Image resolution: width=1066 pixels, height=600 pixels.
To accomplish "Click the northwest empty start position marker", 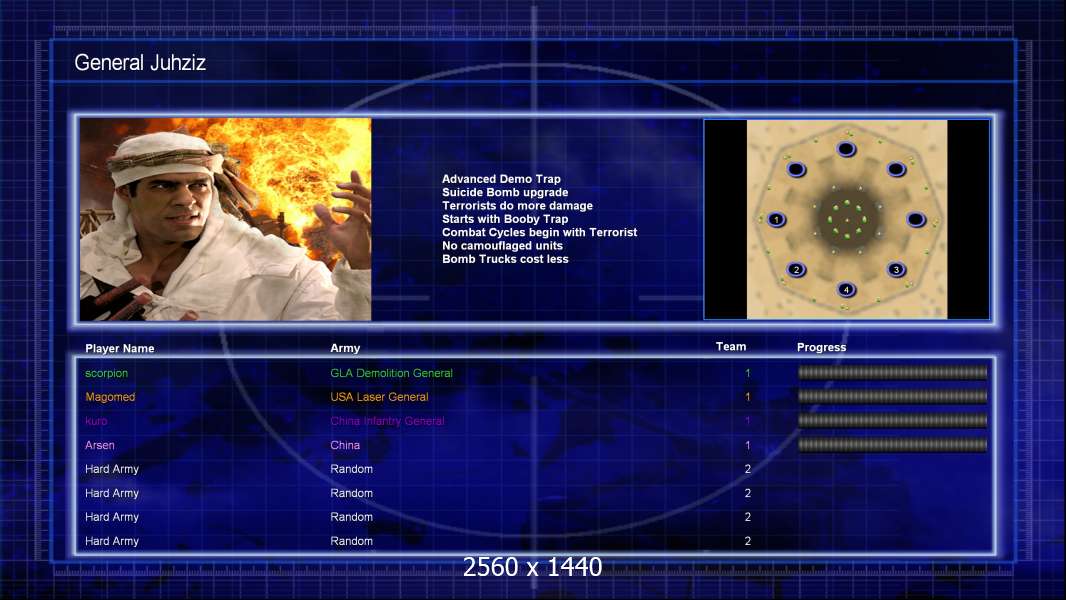I will click(796, 170).
